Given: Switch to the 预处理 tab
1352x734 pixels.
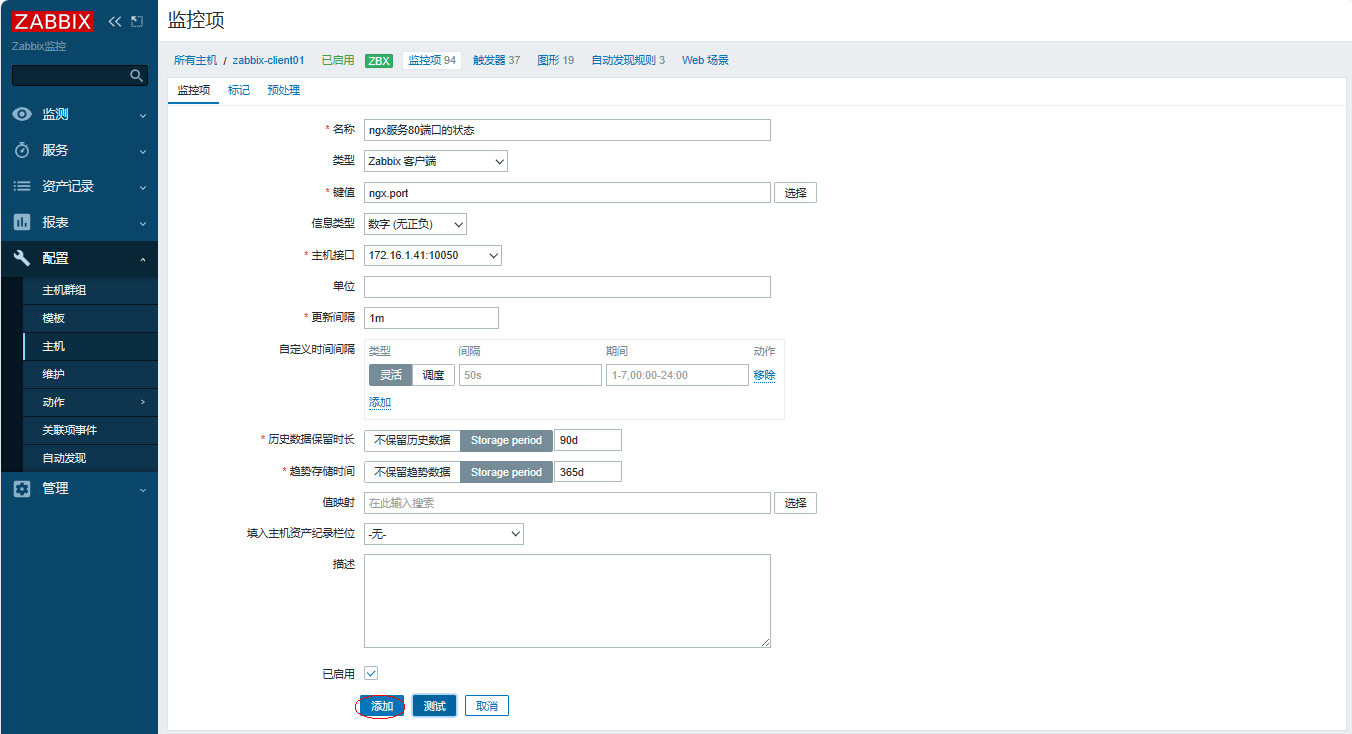Looking at the screenshot, I should coord(283,90).
